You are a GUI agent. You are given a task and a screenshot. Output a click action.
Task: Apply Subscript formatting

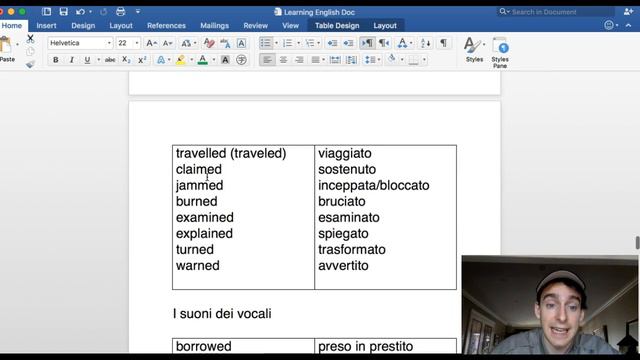[127, 60]
